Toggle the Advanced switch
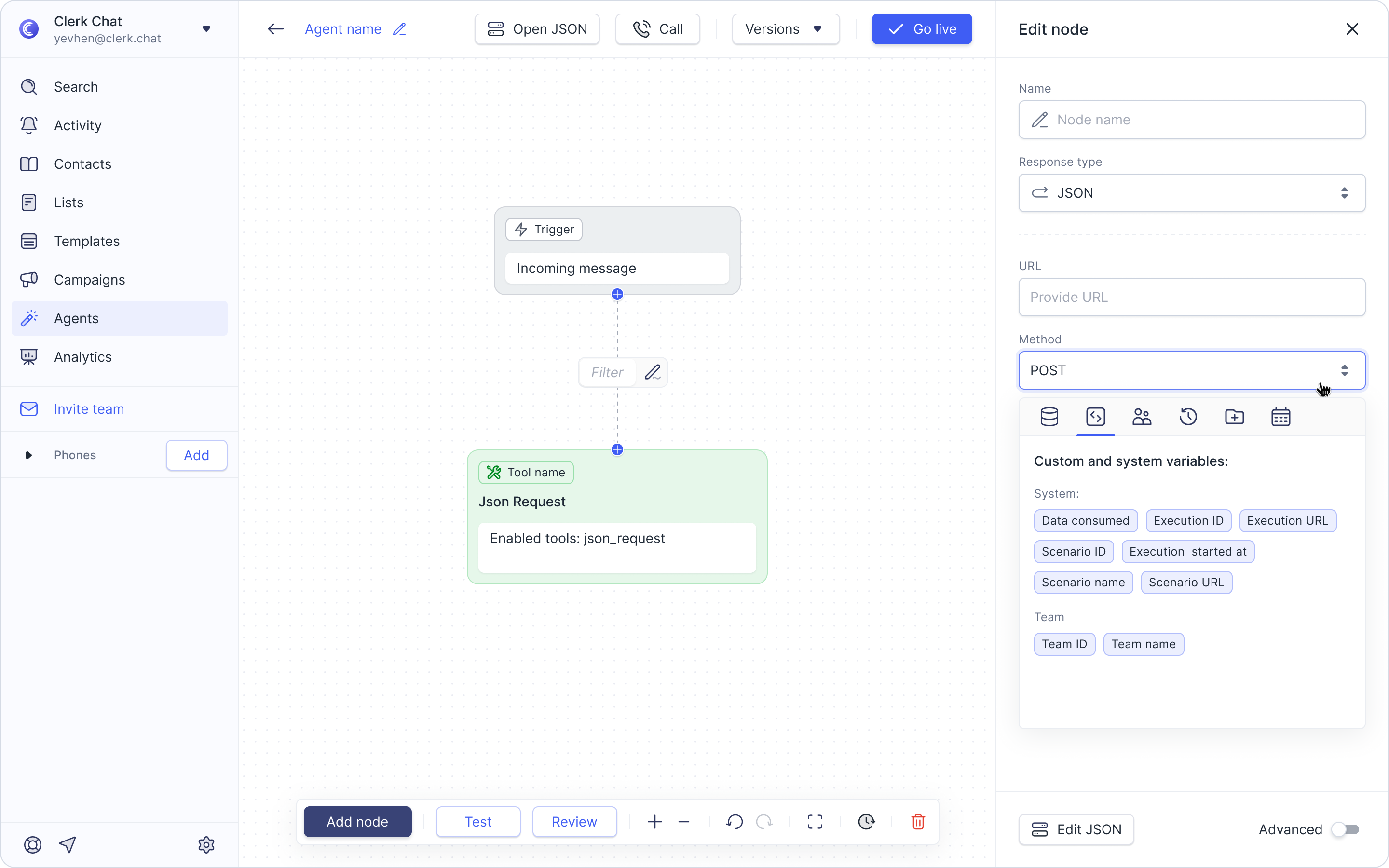Viewport: 1389px width, 868px height. [1345, 829]
